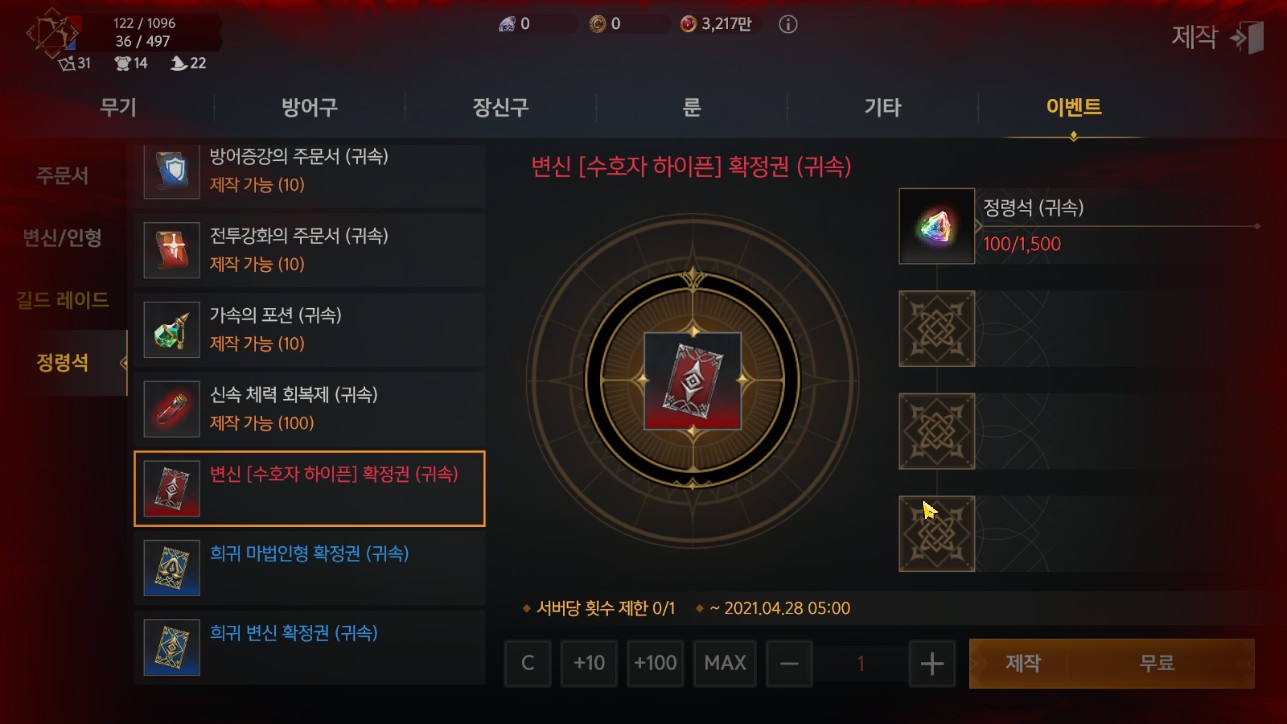The height and width of the screenshot is (724, 1287).
Task: Select the 길드 레이드 side category
Action: point(63,300)
